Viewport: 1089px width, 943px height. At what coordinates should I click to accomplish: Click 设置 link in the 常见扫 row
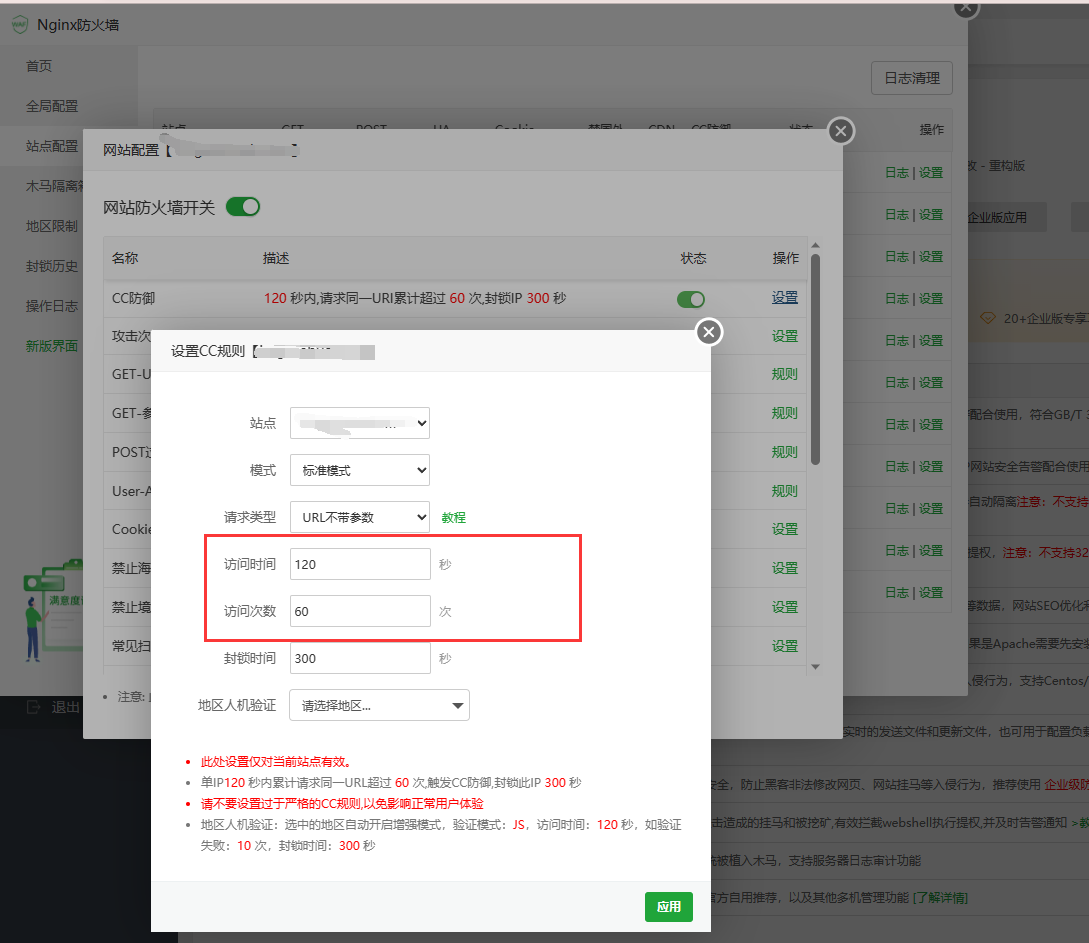pyautogui.click(x=785, y=646)
